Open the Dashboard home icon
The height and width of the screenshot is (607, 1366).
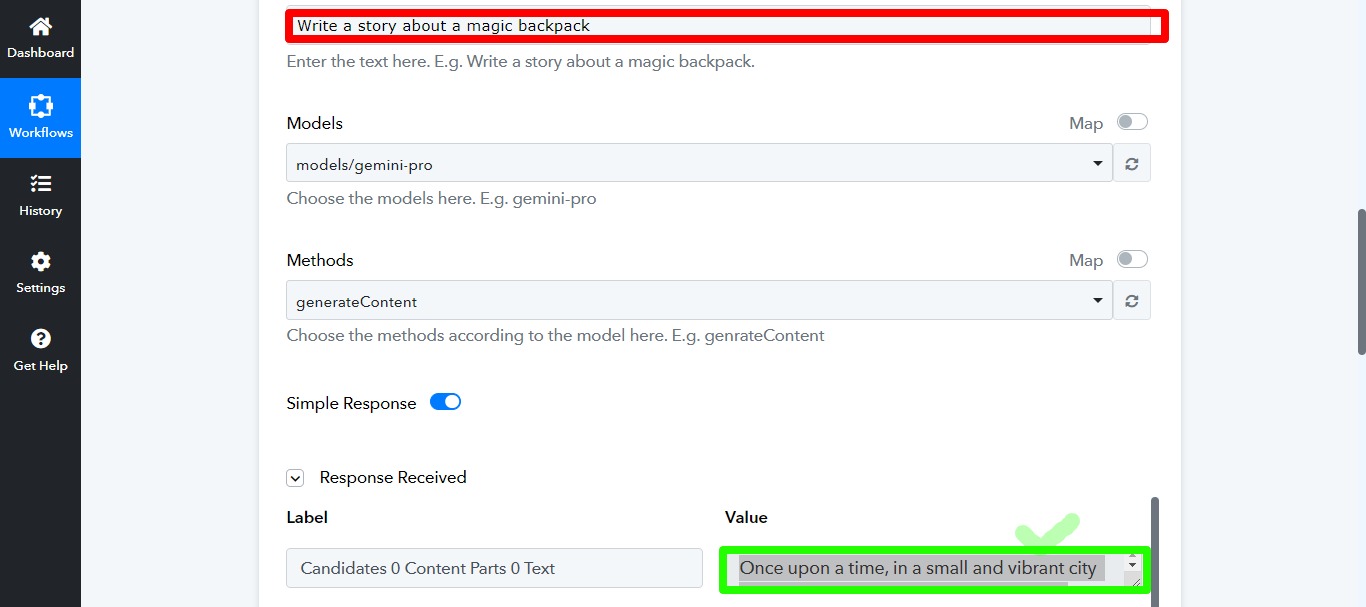click(x=40, y=27)
